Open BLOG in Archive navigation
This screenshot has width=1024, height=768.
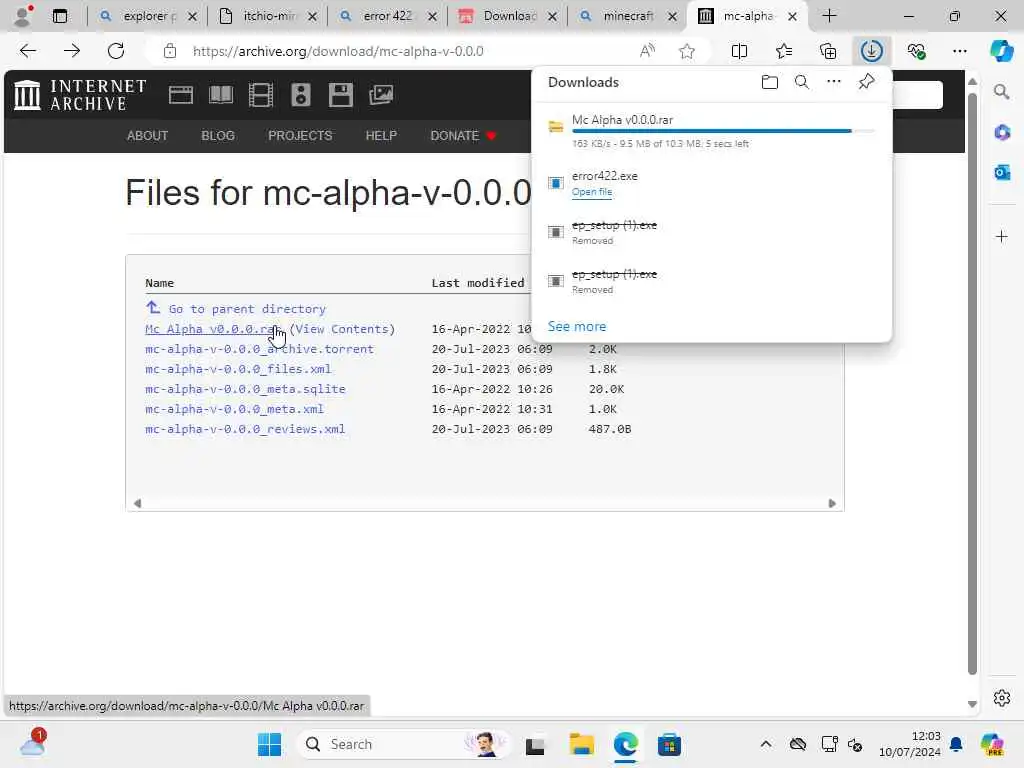click(x=217, y=135)
